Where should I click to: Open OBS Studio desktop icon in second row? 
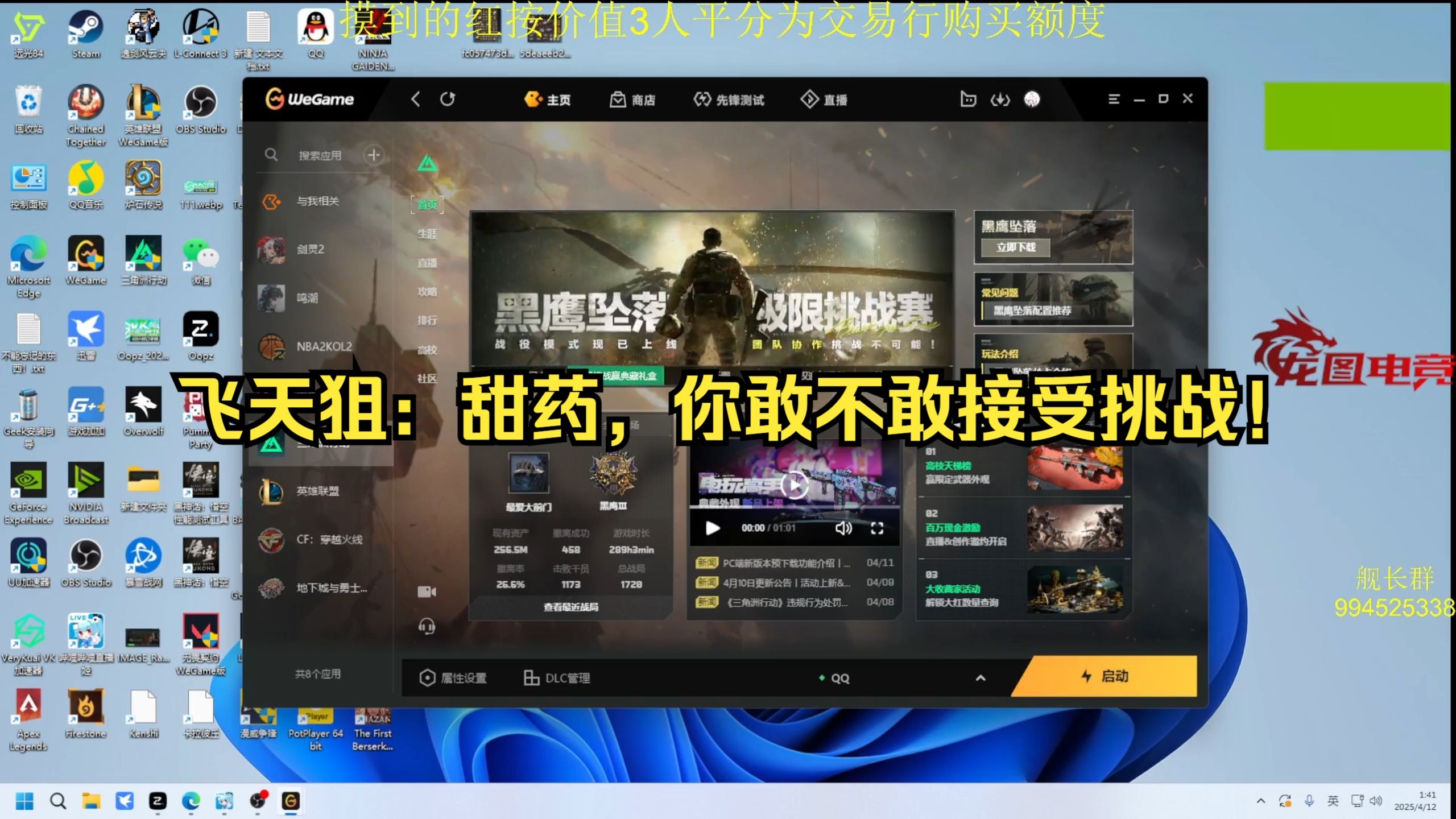(201, 110)
